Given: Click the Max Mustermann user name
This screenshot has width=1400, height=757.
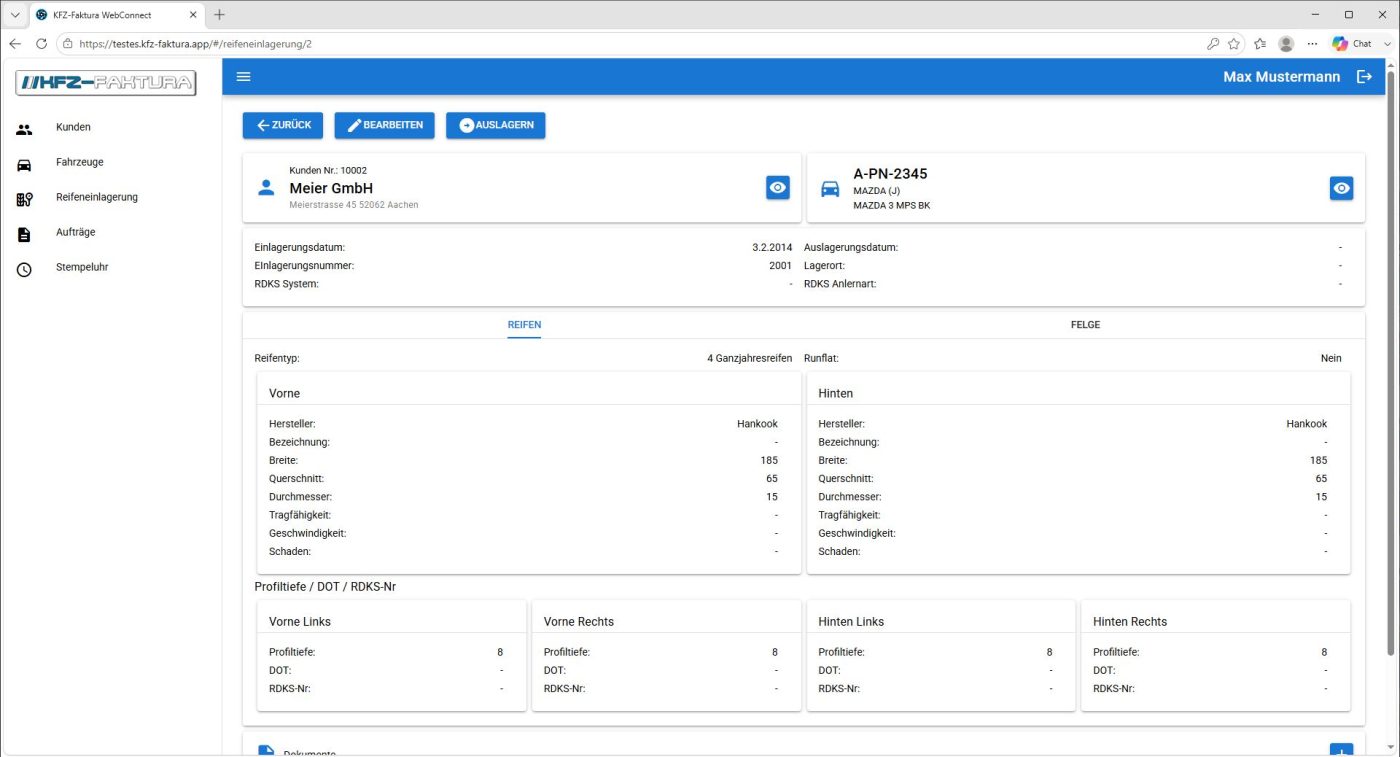Looking at the screenshot, I should tap(1282, 77).
